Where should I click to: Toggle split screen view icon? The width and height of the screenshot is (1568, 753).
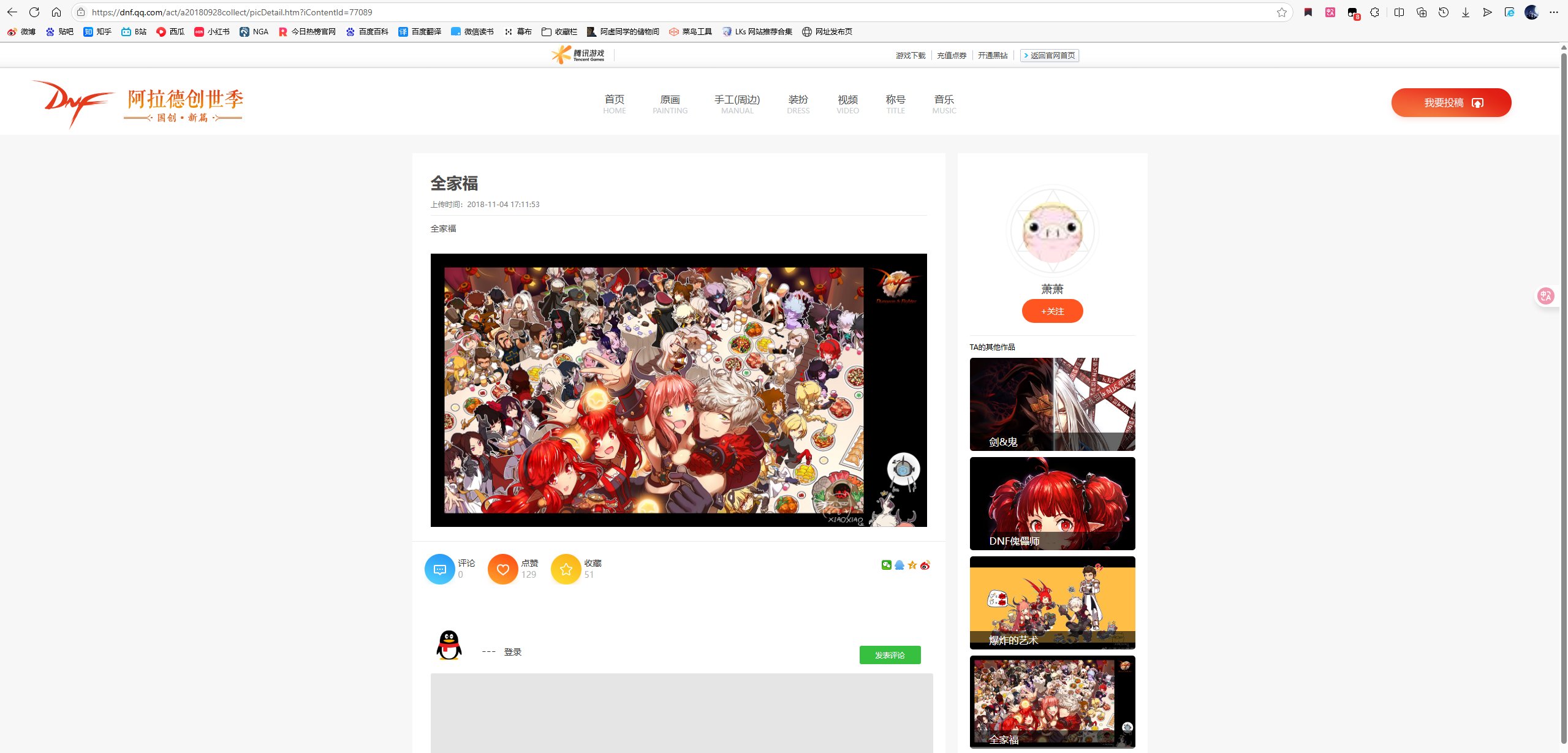[1399, 12]
